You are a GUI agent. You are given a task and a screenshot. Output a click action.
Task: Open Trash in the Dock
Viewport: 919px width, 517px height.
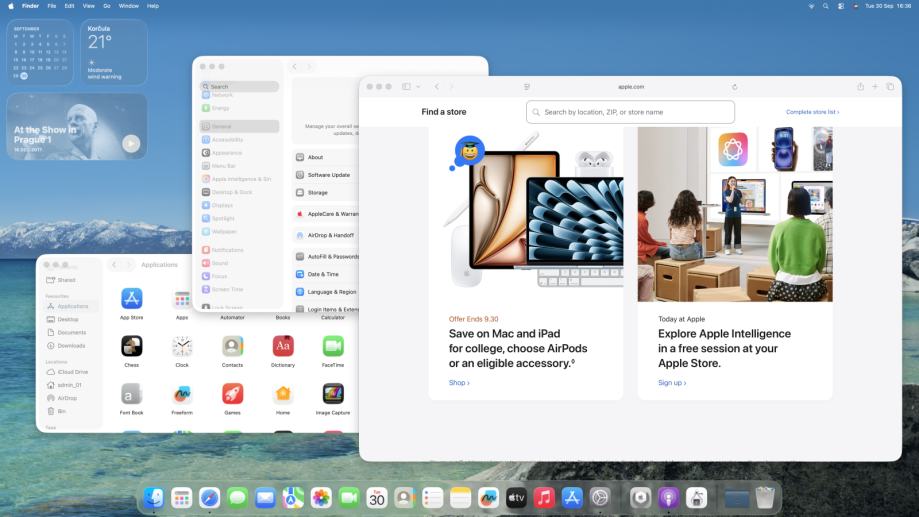(765, 498)
